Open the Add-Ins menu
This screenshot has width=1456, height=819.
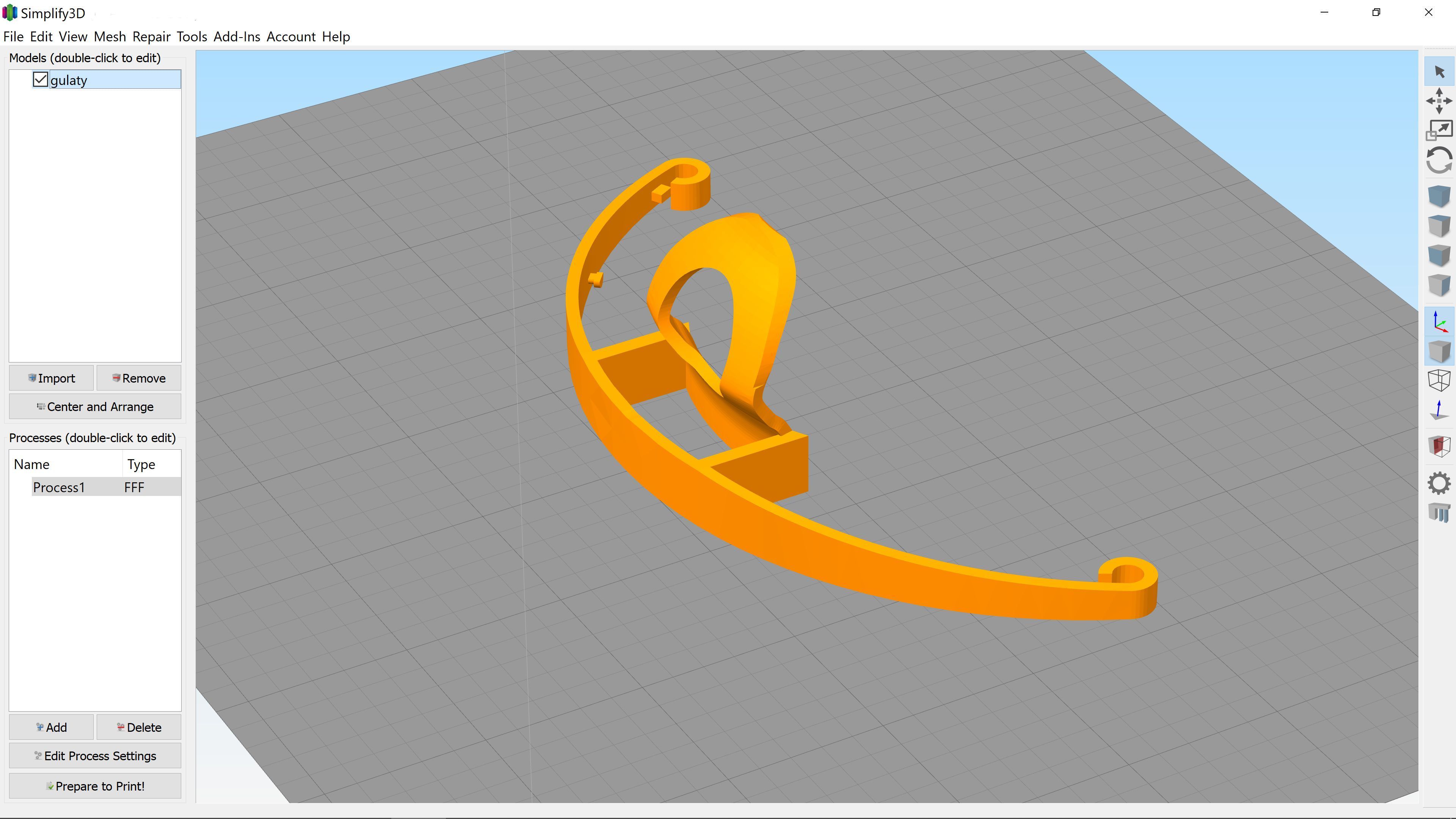[237, 37]
